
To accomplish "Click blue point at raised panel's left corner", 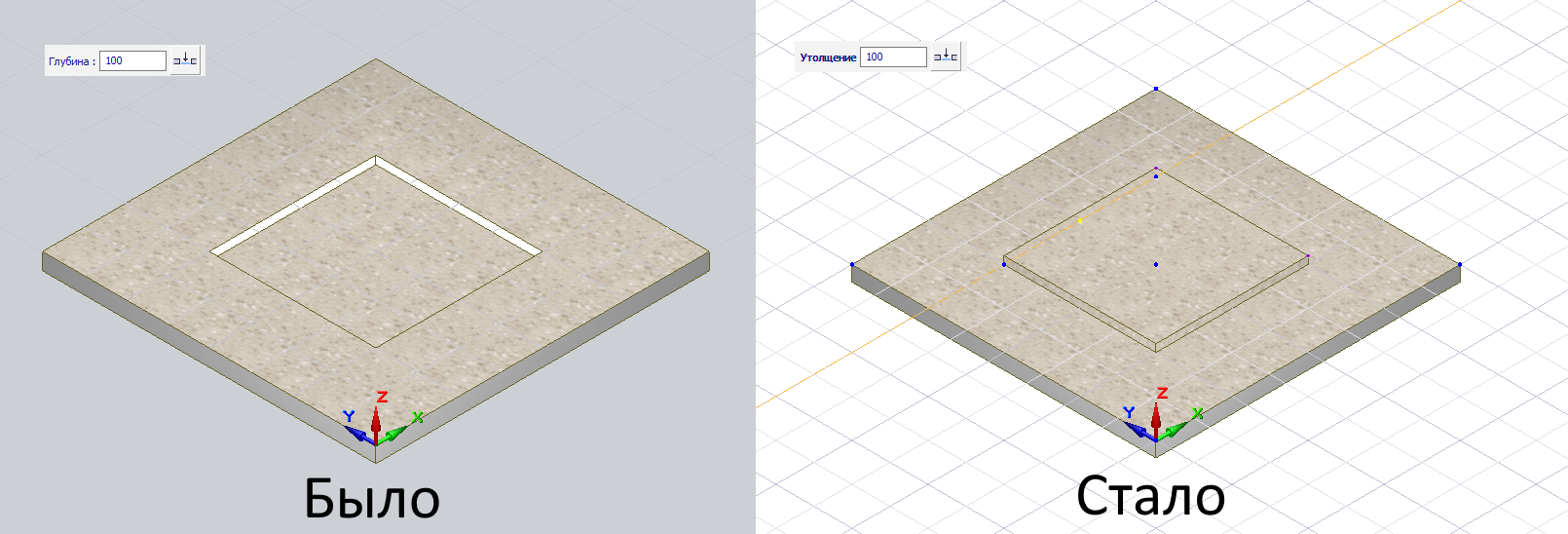I will click(x=1004, y=264).
